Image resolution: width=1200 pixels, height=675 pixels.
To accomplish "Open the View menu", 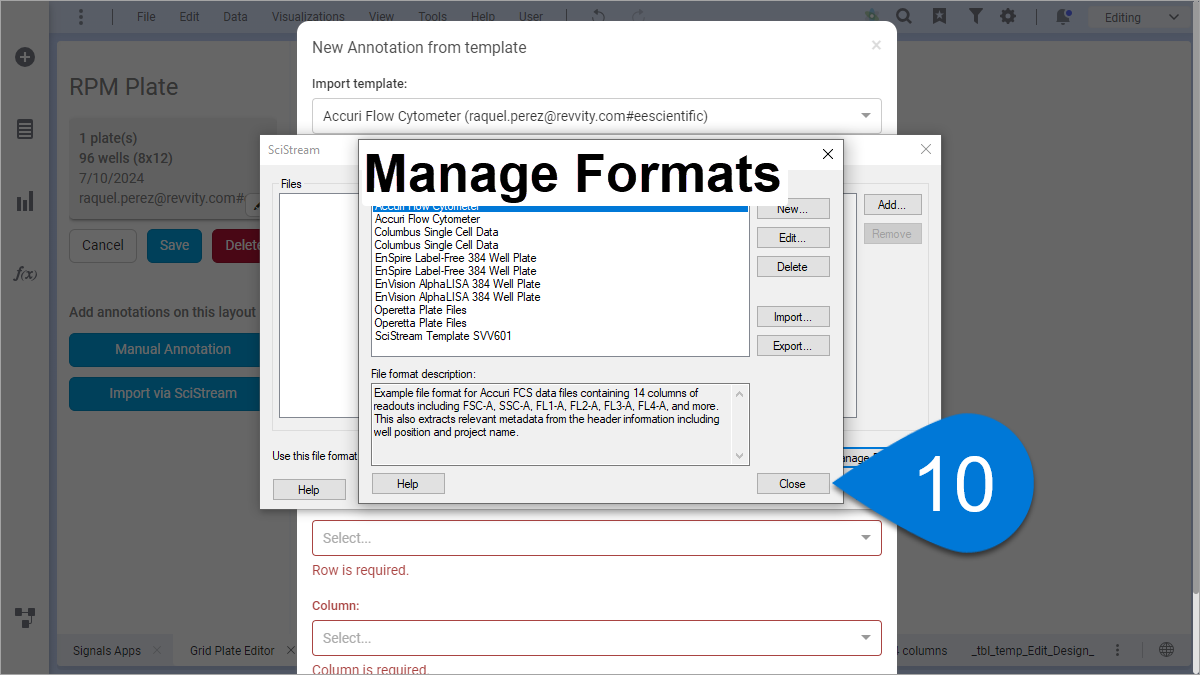I will point(381,17).
